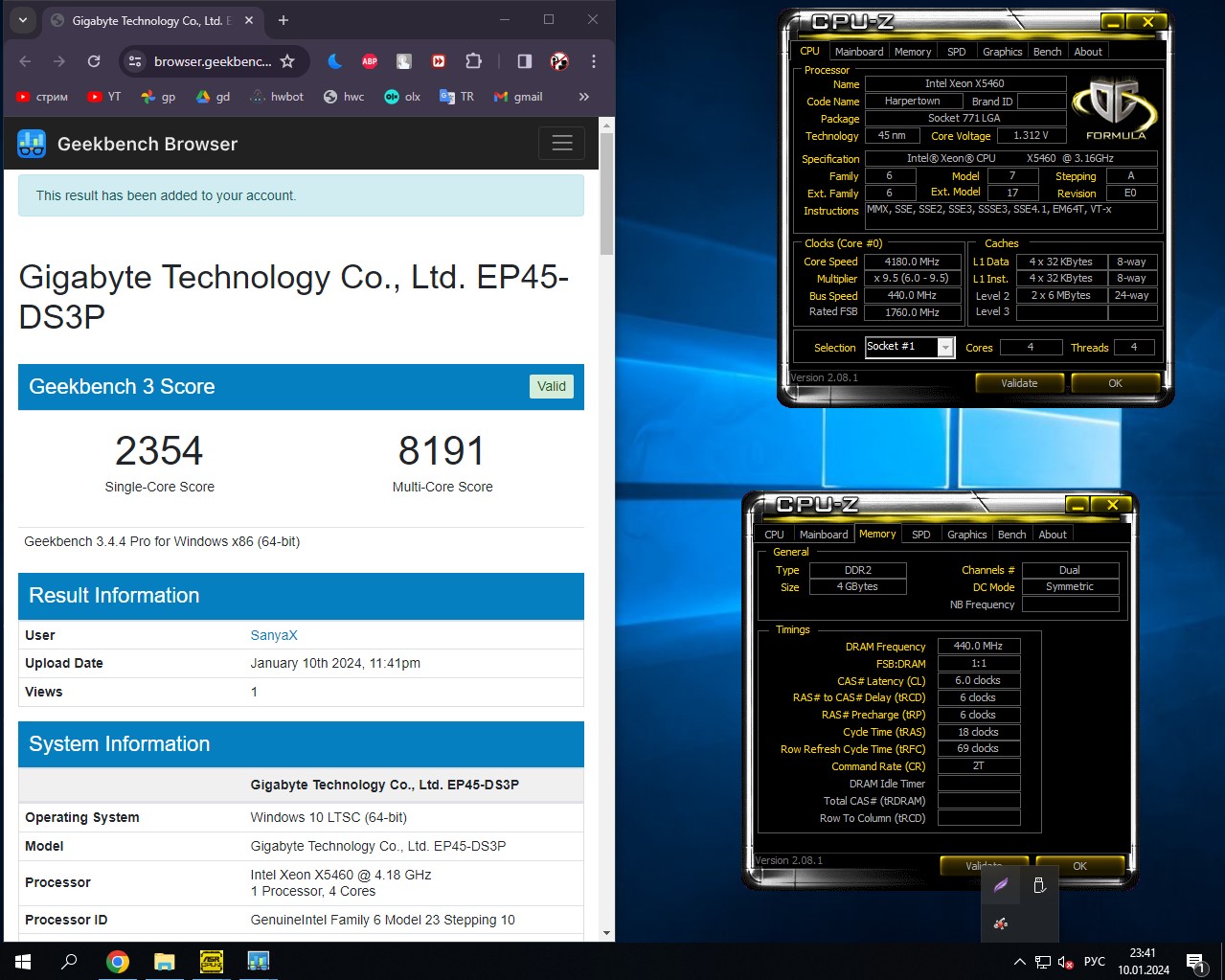Click OK in the upper CPU-Z window

1115,383
